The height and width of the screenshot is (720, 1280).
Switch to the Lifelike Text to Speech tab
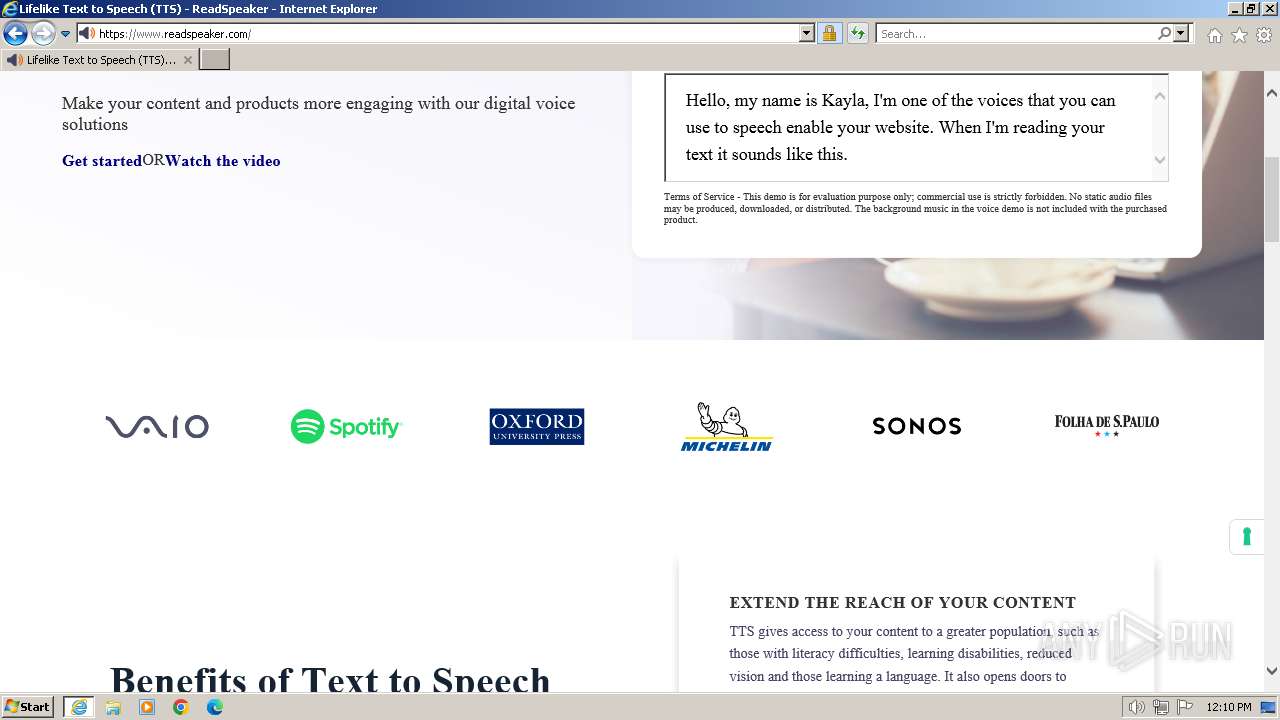pos(100,60)
